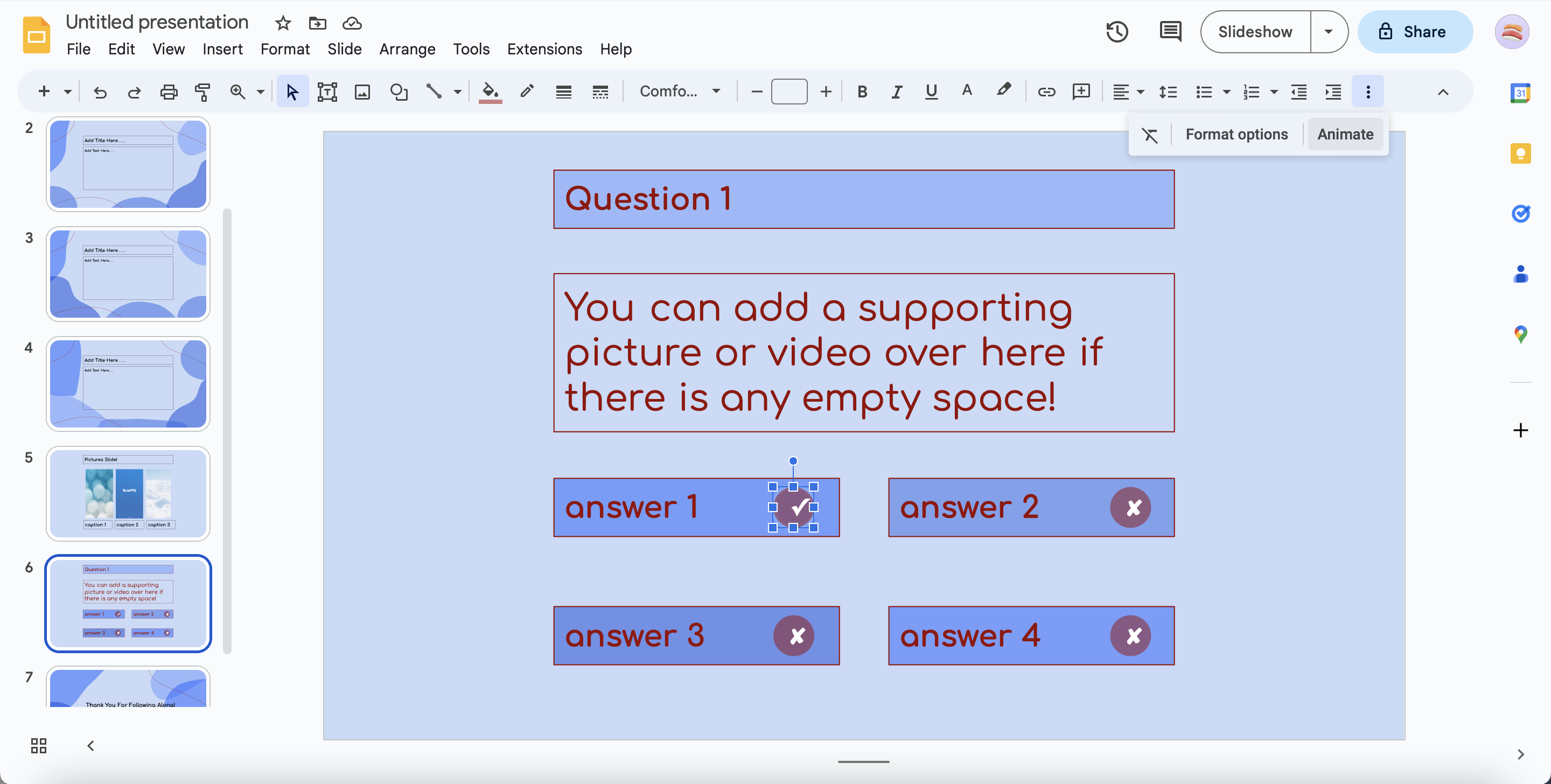
Task: Open the Slideshow options dropdown
Action: click(x=1329, y=31)
